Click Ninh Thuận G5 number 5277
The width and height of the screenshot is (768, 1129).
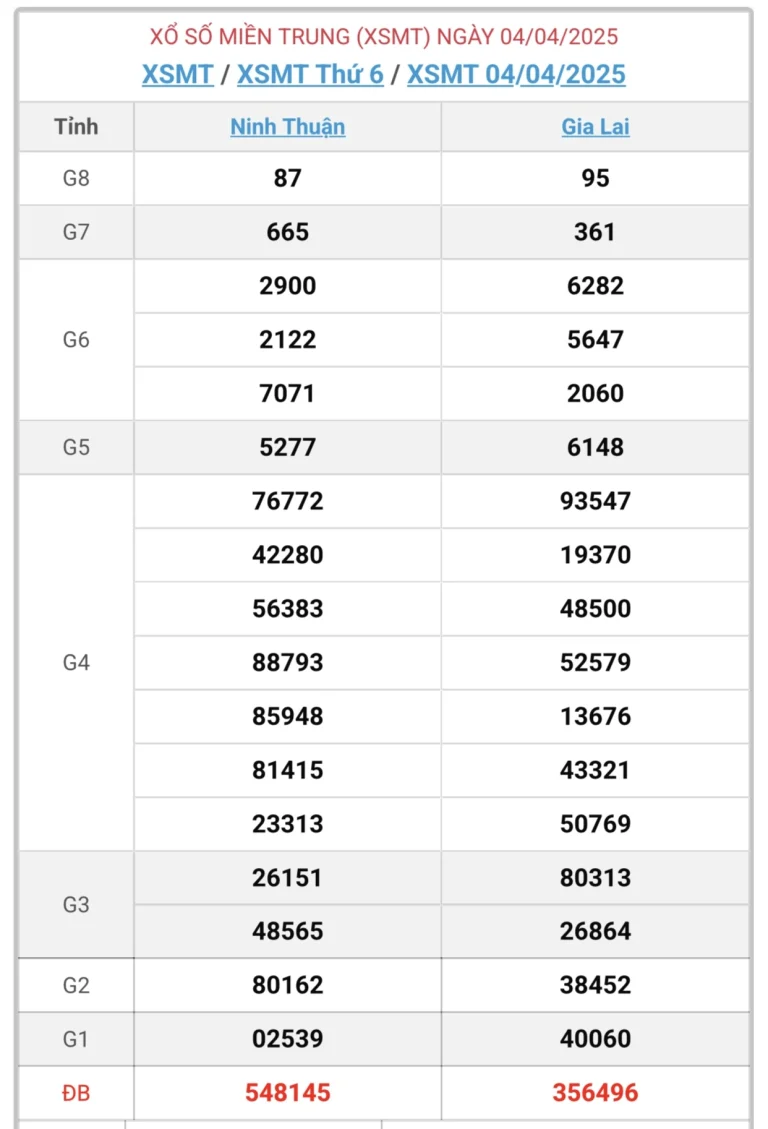pos(287,447)
